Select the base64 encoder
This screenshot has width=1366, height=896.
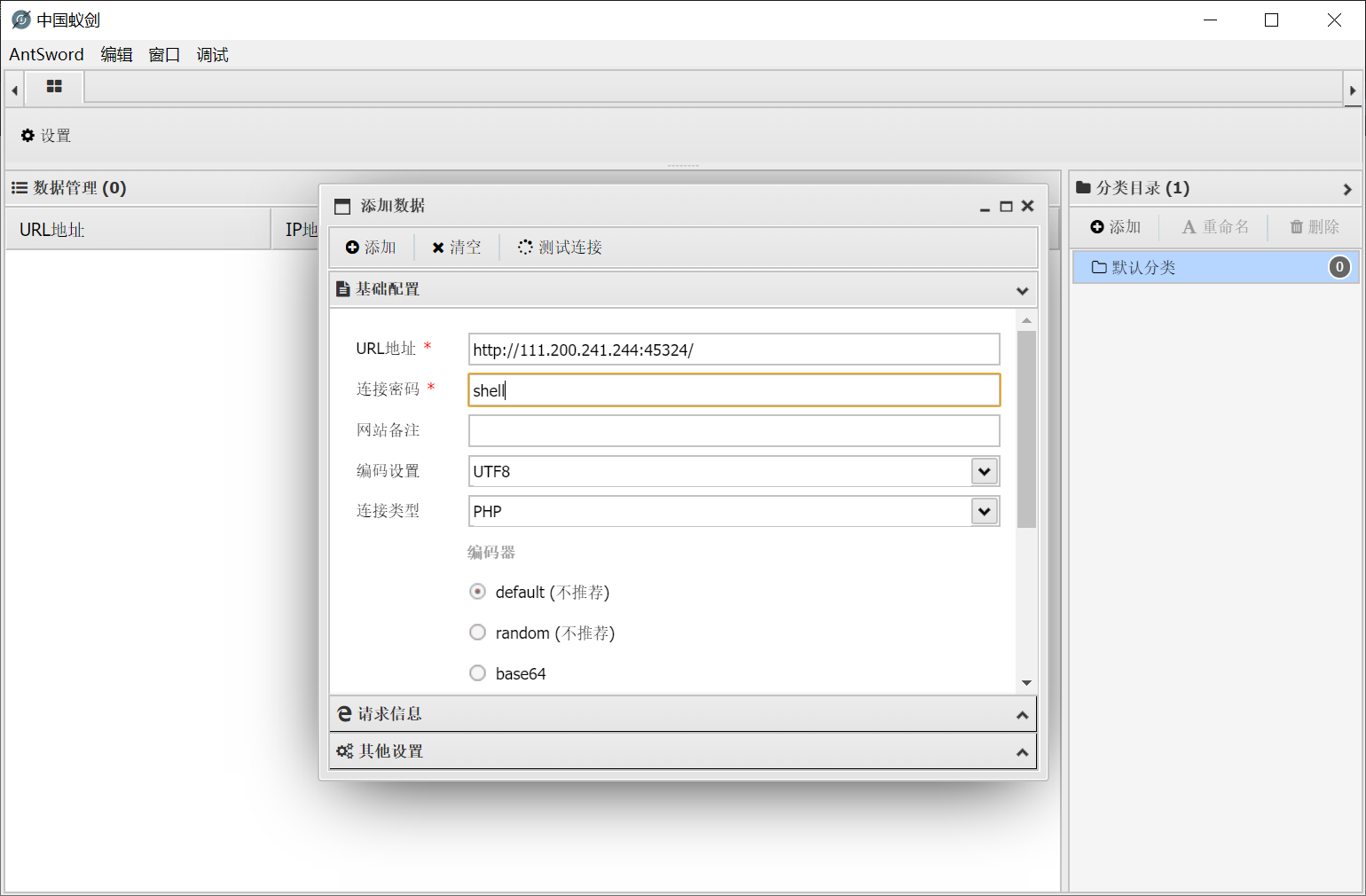pyautogui.click(x=478, y=673)
